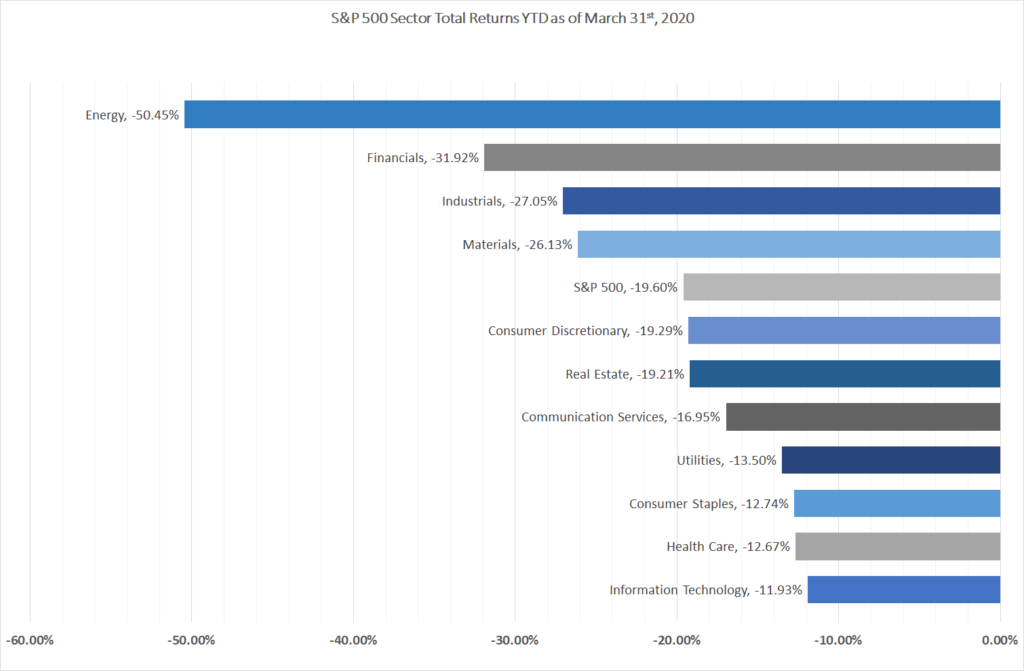Pick the Real Estate bar
Viewport: 1024px width, 671px height.
[x=845, y=373]
